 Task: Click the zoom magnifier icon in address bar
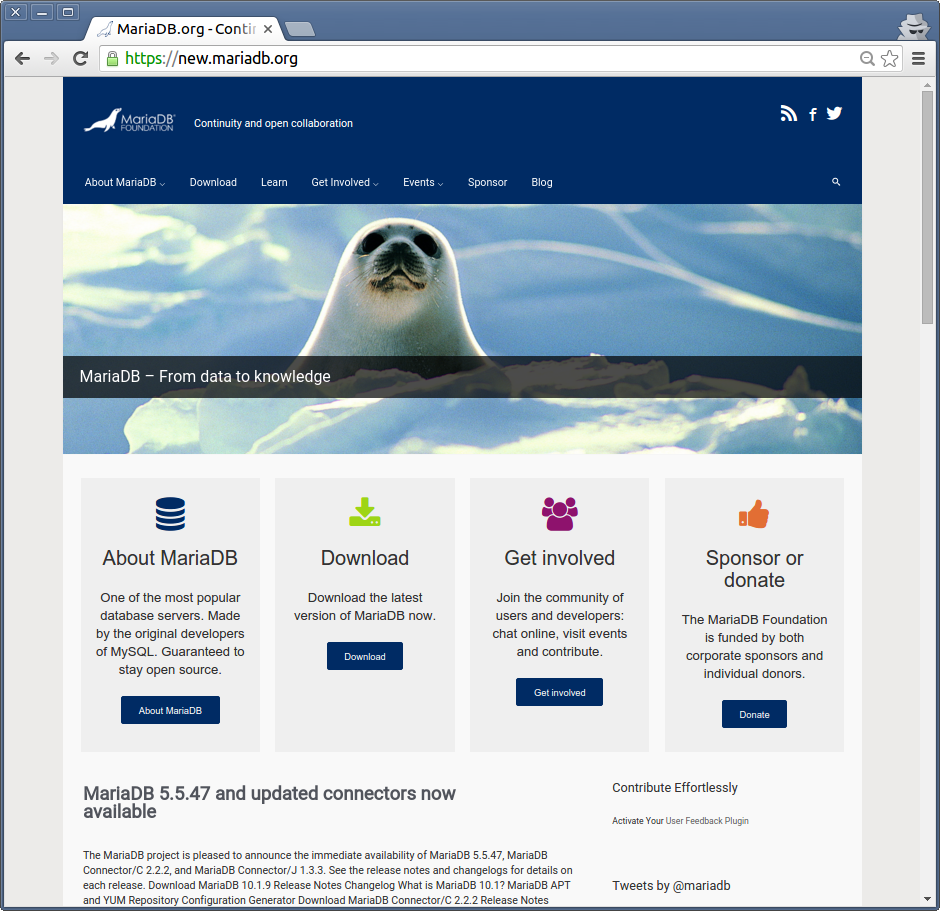tap(867, 58)
